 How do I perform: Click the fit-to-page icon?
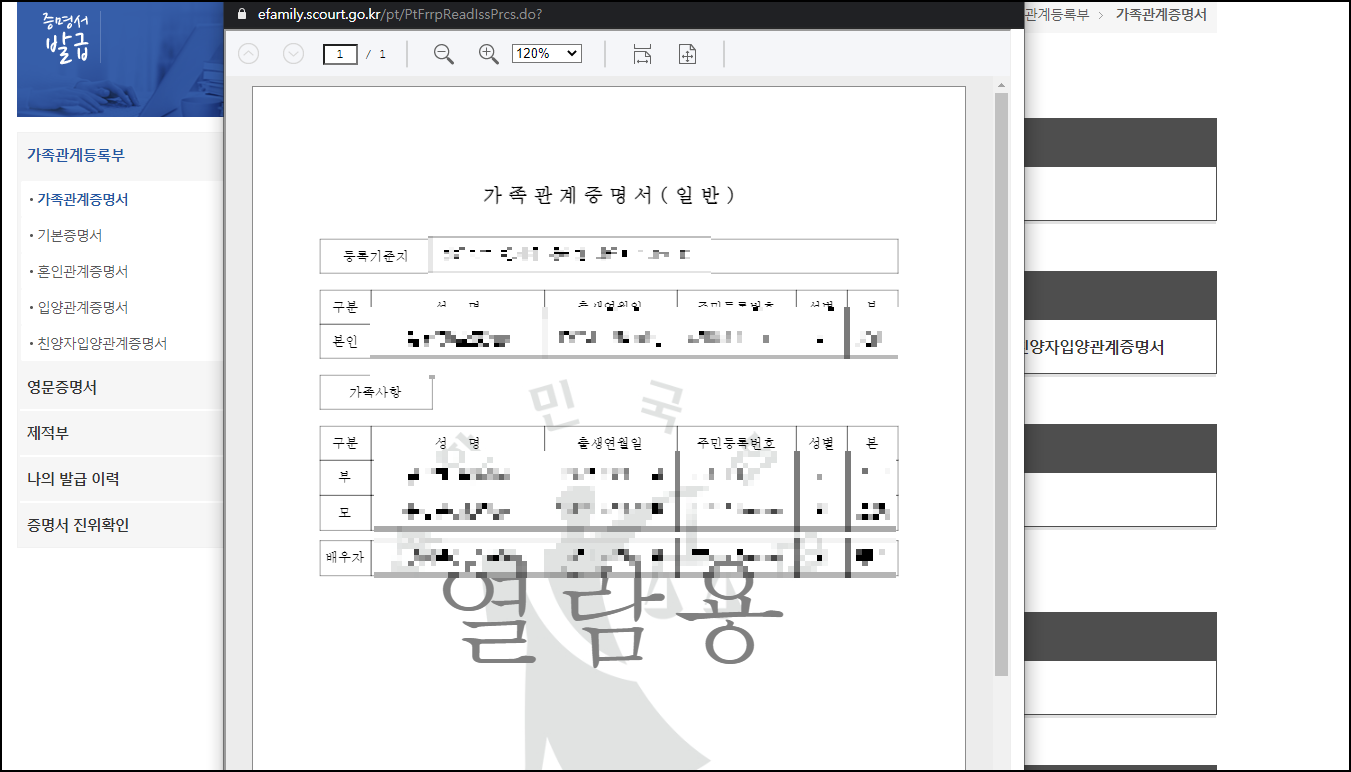tap(687, 54)
